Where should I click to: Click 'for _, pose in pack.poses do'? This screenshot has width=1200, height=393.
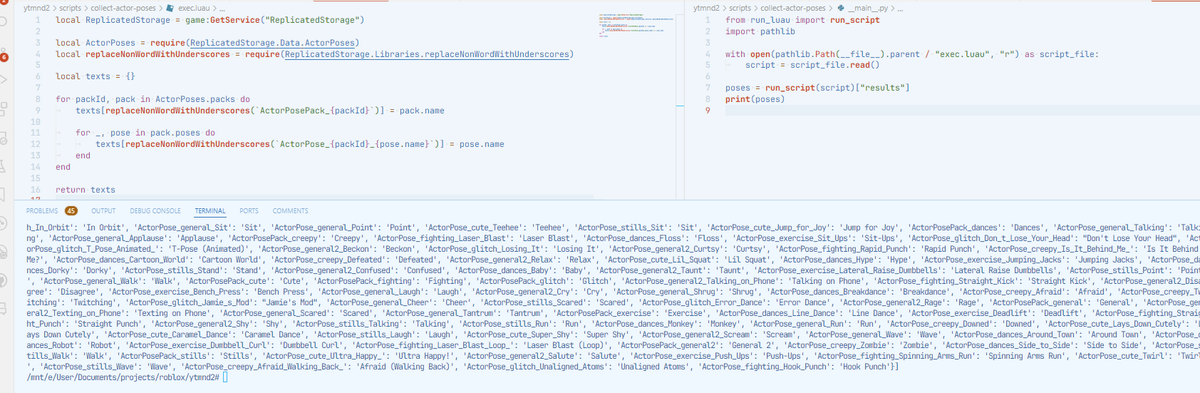coord(145,132)
